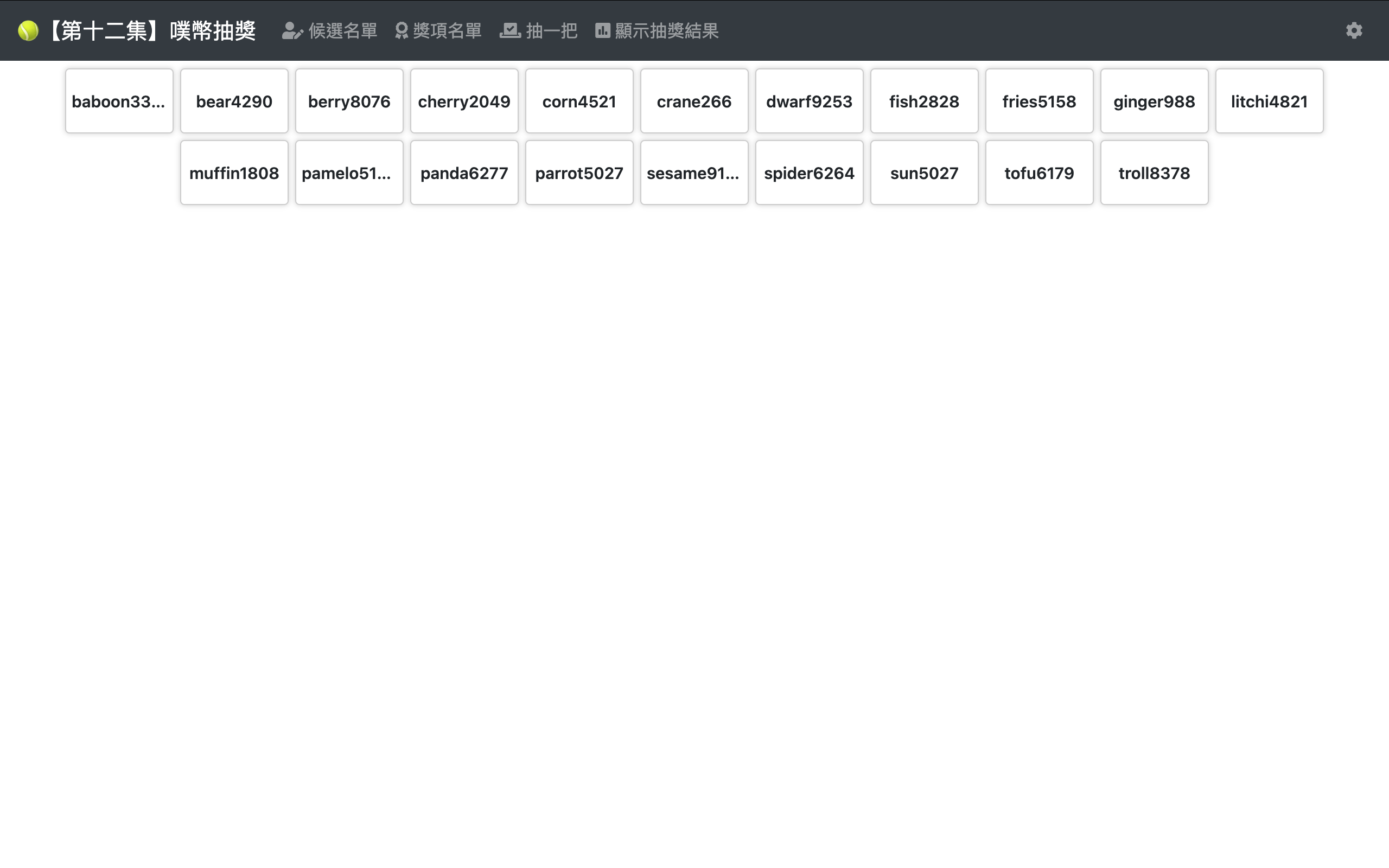Pick the troll8378 card

tap(1154, 173)
